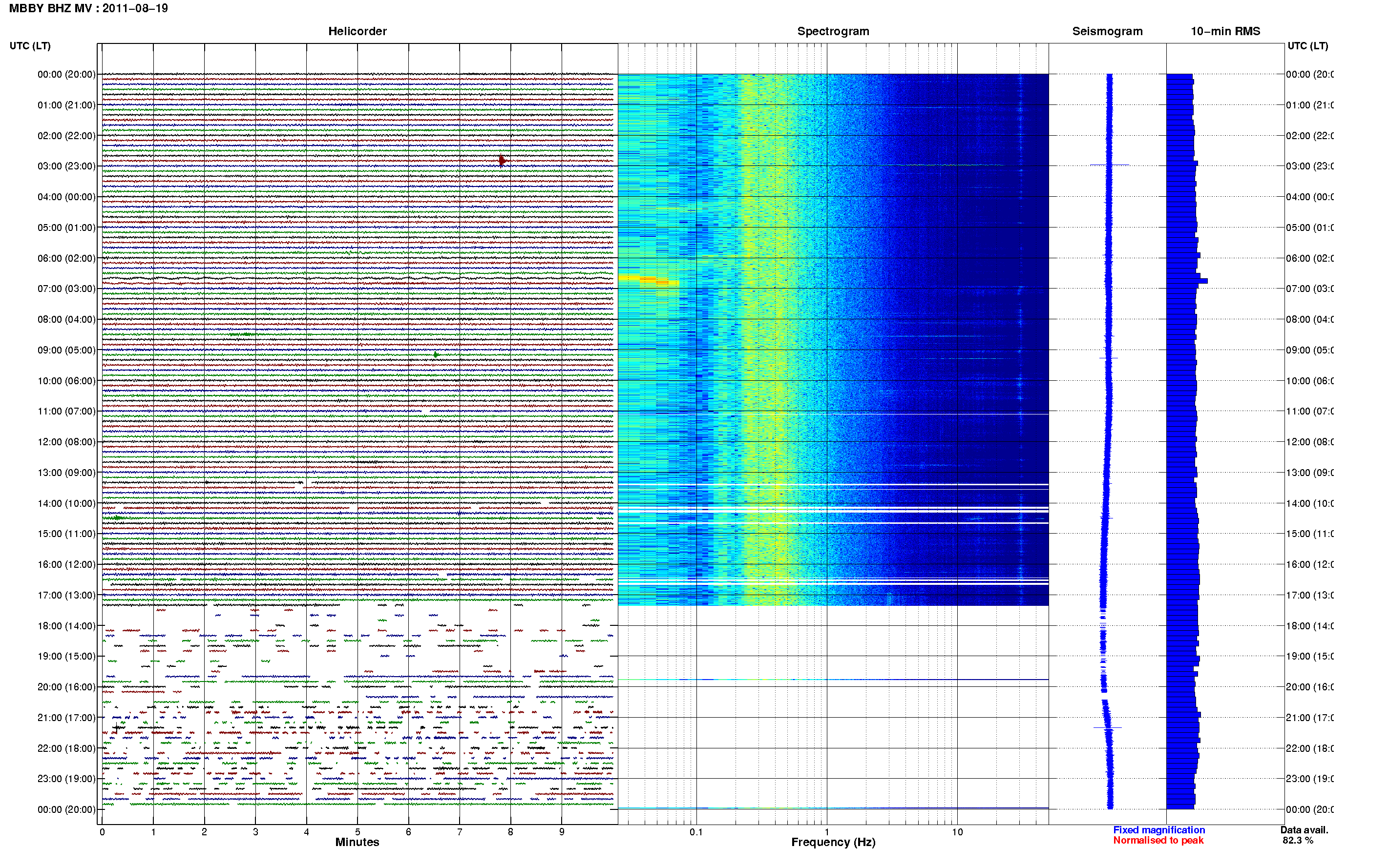Click the seismogram spike near 21:20
The width and height of the screenshot is (1389, 868).
pyautogui.click(x=1107, y=728)
